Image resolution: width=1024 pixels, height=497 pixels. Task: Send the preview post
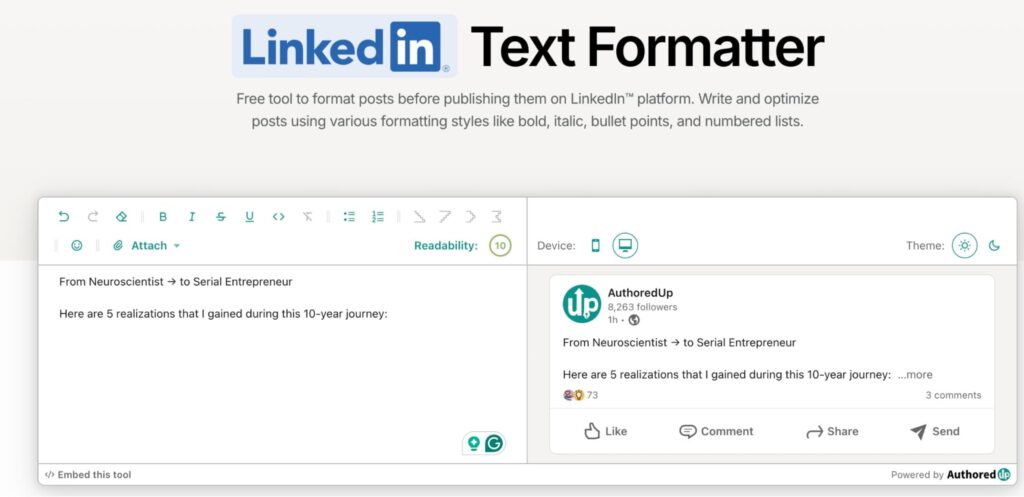[x=935, y=431]
